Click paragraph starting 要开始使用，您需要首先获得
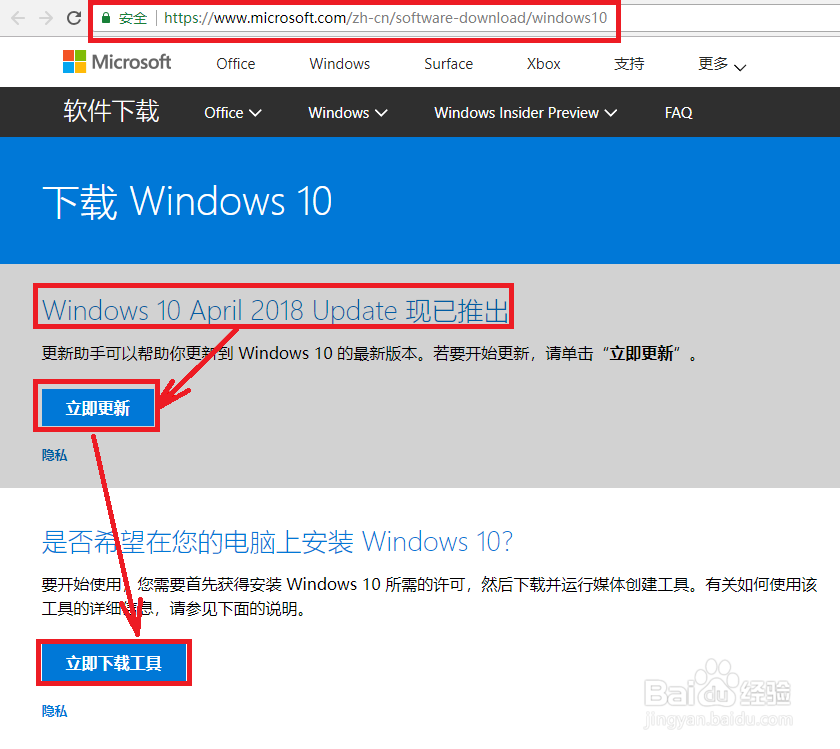 (x=430, y=596)
